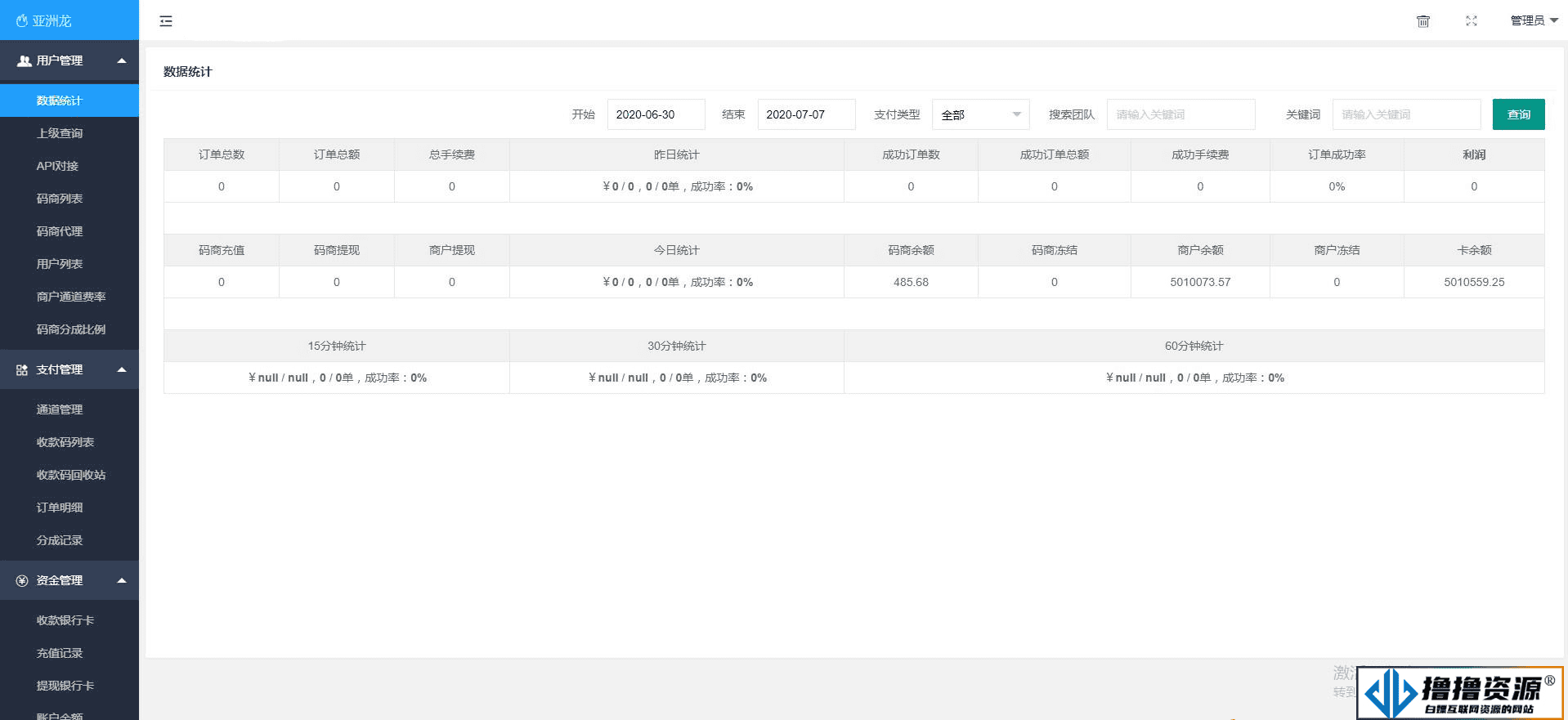This screenshot has height=720, width=1568.
Task: Click the 成功手续费 header cell
Action: (x=1200, y=154)
